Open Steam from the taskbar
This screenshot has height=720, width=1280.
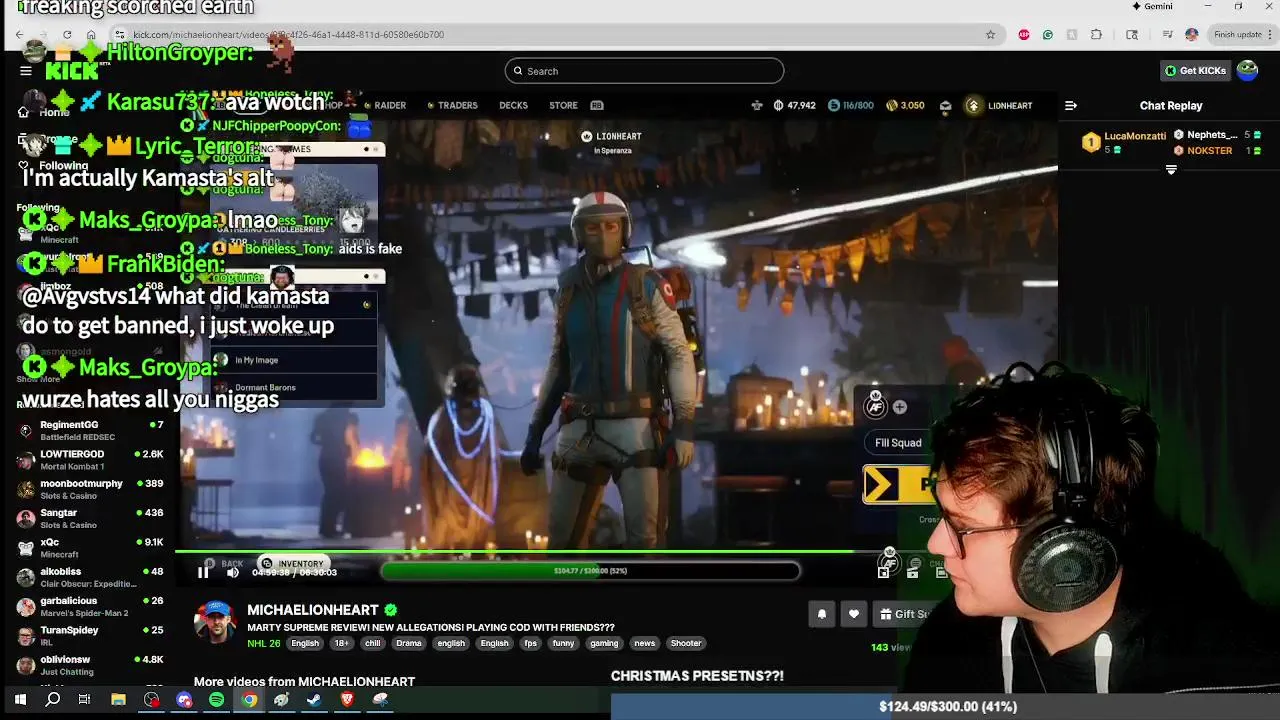pos(314,700)
